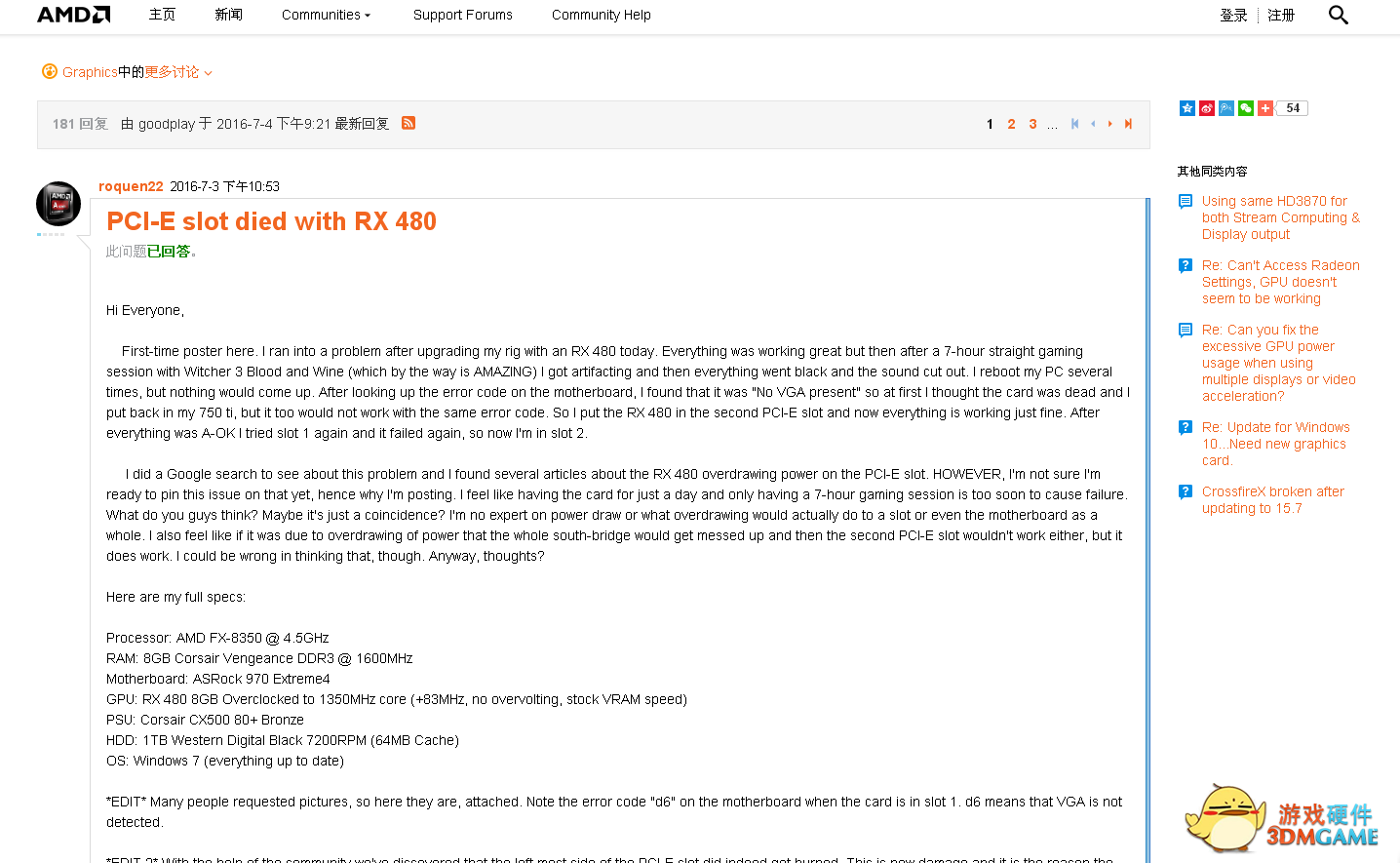
Task: Open CrossfireX broken after updating link
Action: pos(1273,500)
